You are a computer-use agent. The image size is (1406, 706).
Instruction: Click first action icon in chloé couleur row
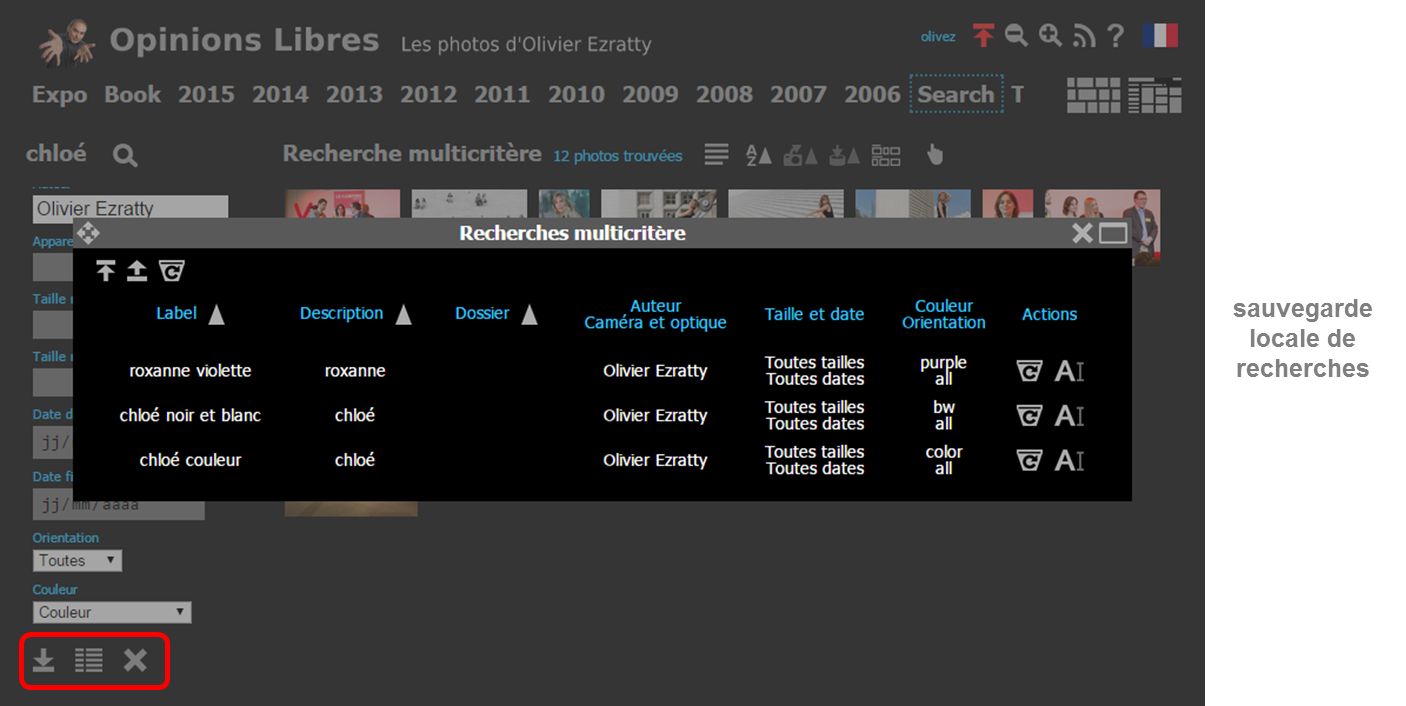(1029, 460)
